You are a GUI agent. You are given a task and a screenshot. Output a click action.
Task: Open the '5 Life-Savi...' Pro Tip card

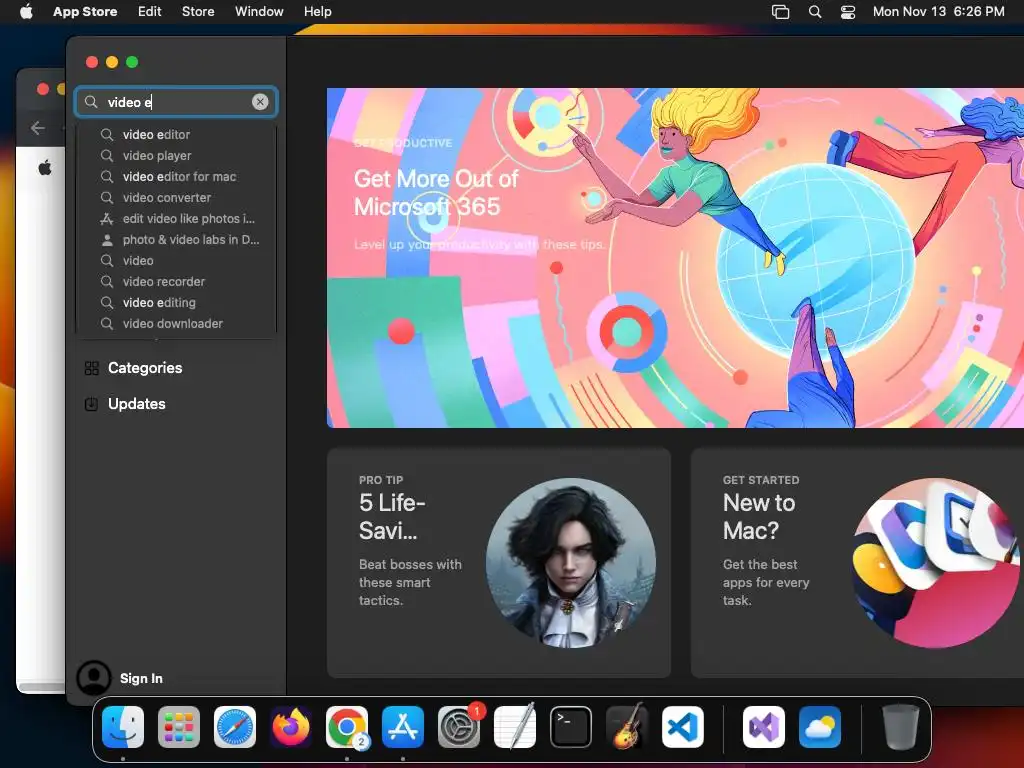pos(499,562)
